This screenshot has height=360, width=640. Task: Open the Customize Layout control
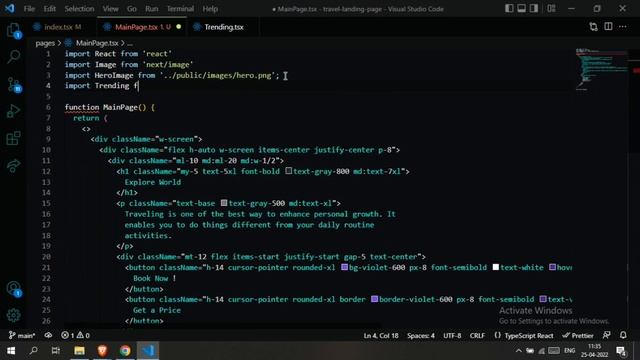[551, 8]
